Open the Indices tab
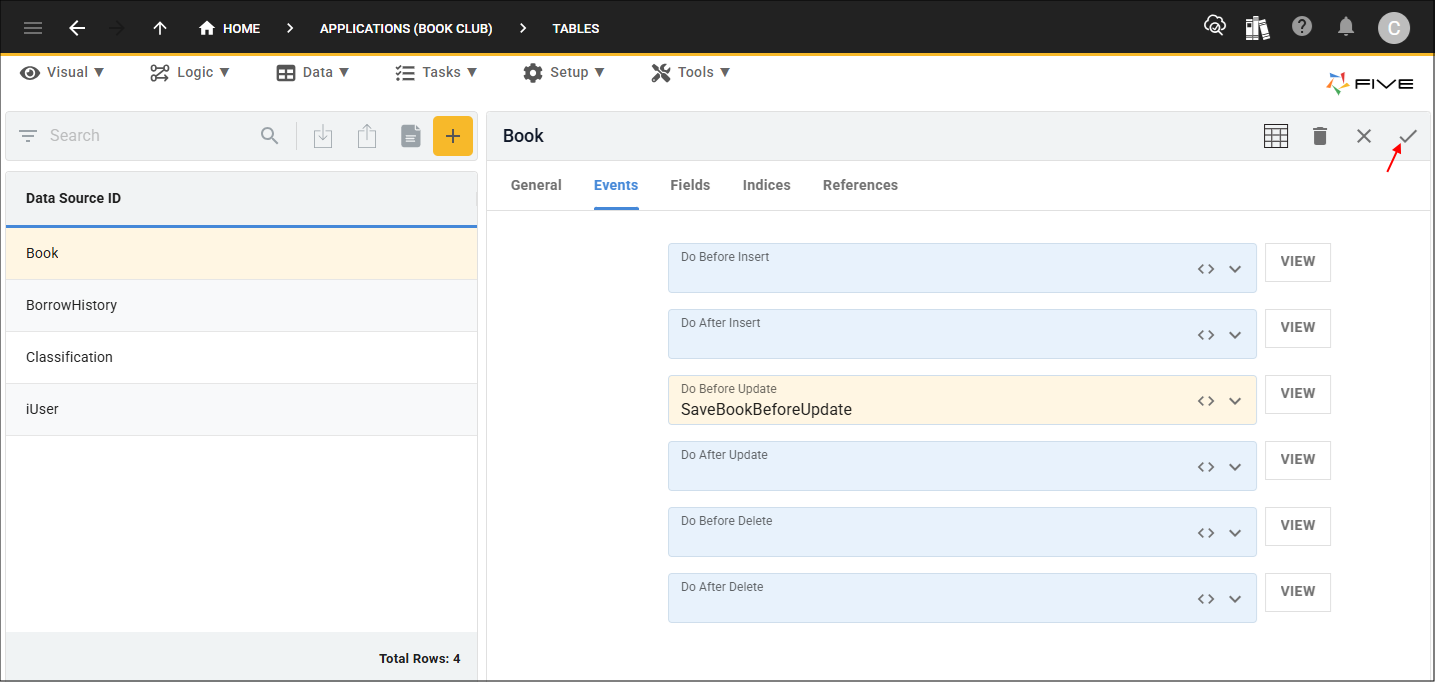This screenshot has width=1435, height=682. [x=767, y=185]
